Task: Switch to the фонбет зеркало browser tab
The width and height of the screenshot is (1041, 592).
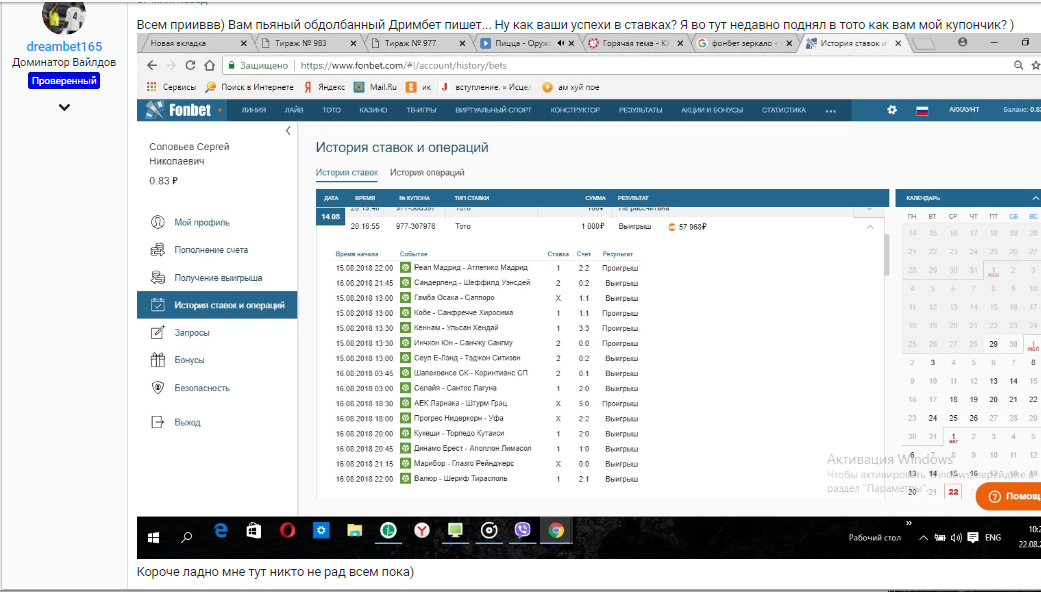Action: [x=744, y=43]
